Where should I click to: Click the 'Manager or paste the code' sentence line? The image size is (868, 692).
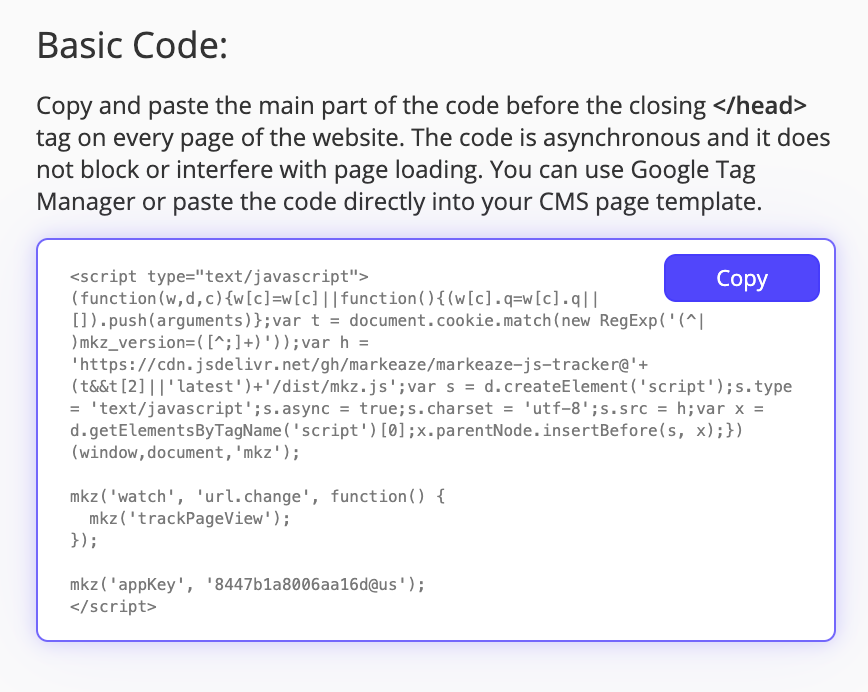click(399, 202)
